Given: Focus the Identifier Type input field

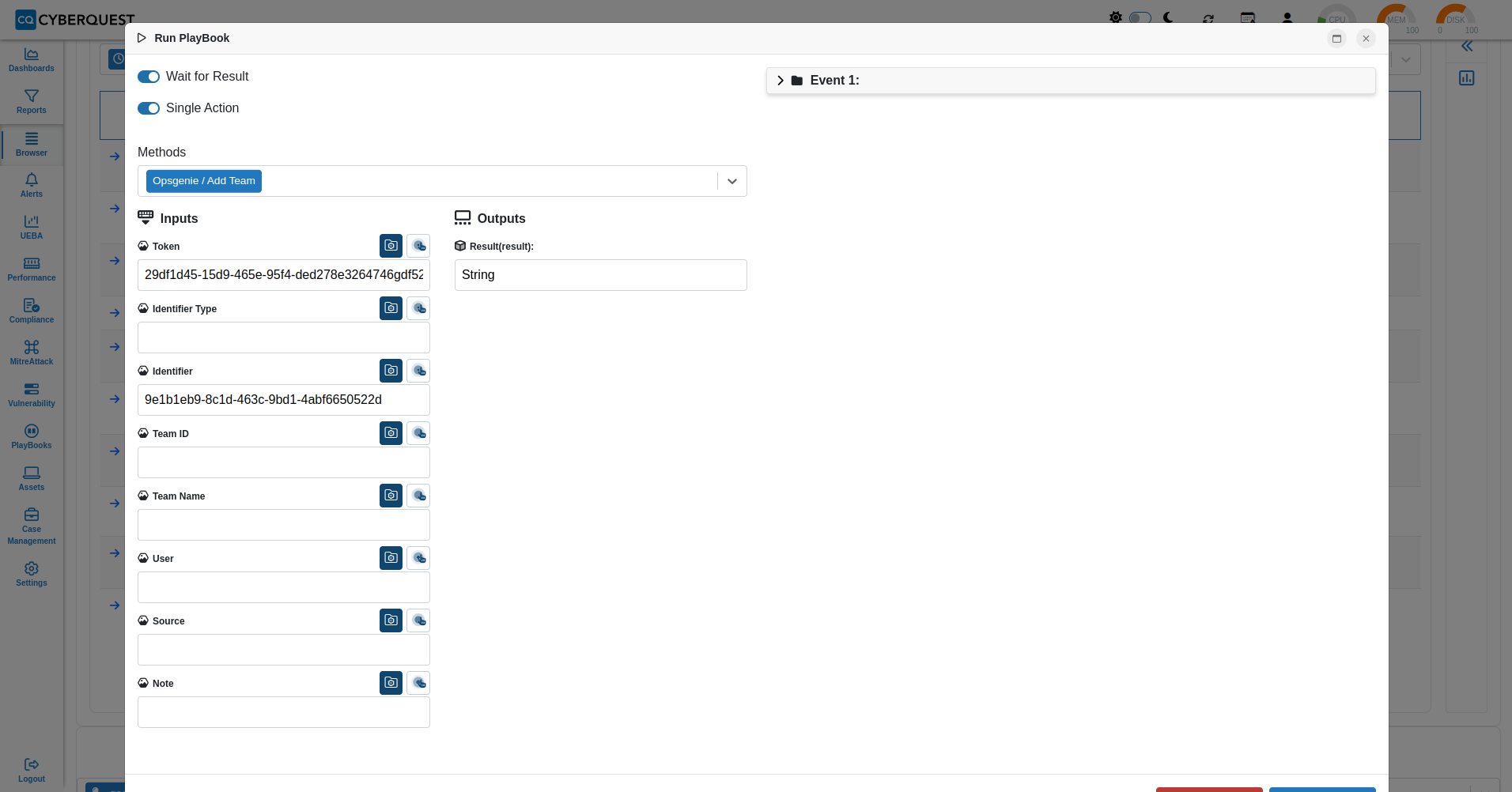Looking at the screenshot, I should (x=284, y=338).
